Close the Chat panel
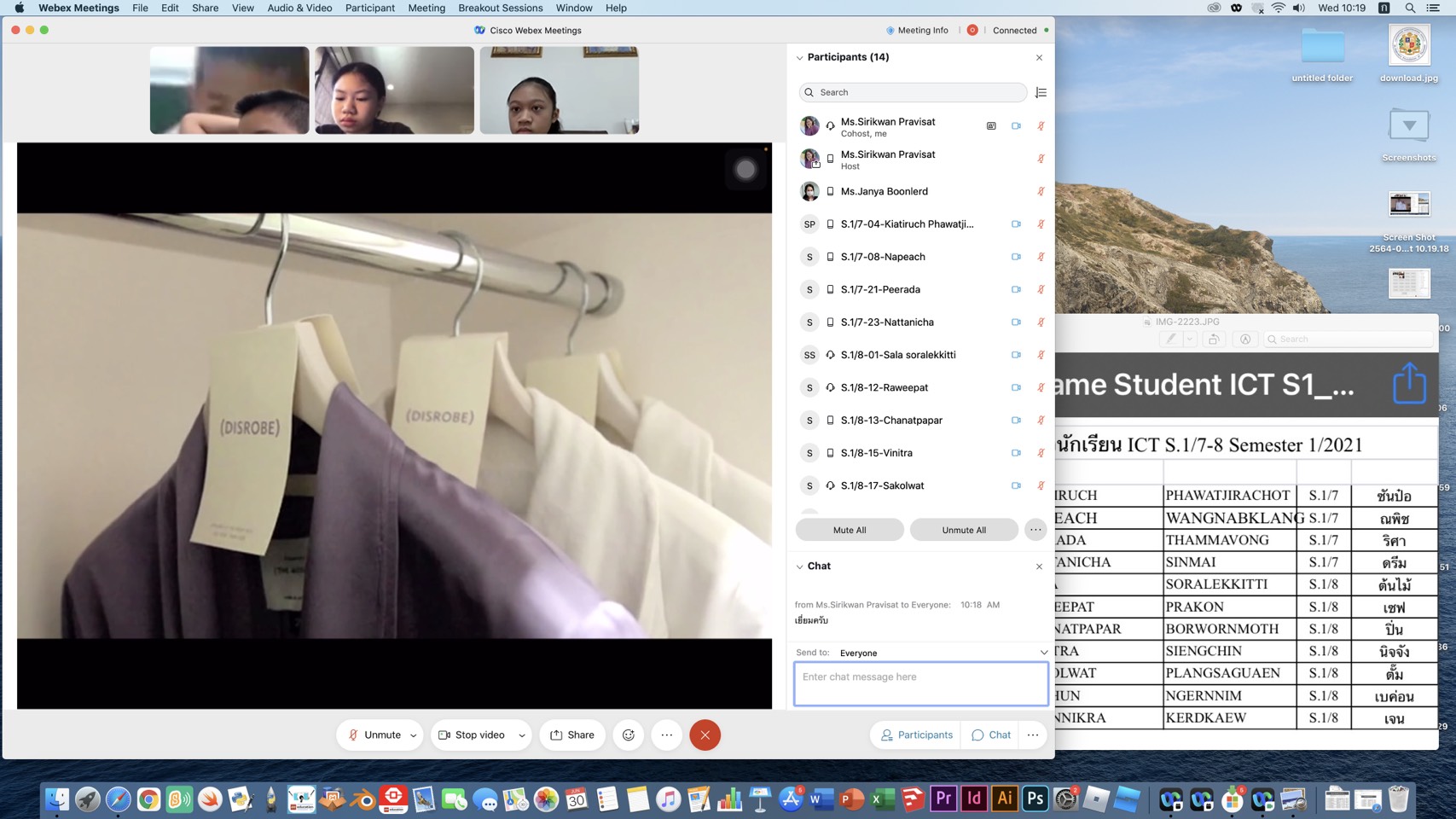This screenshot has height=819, width=1456. point(1039,566)
